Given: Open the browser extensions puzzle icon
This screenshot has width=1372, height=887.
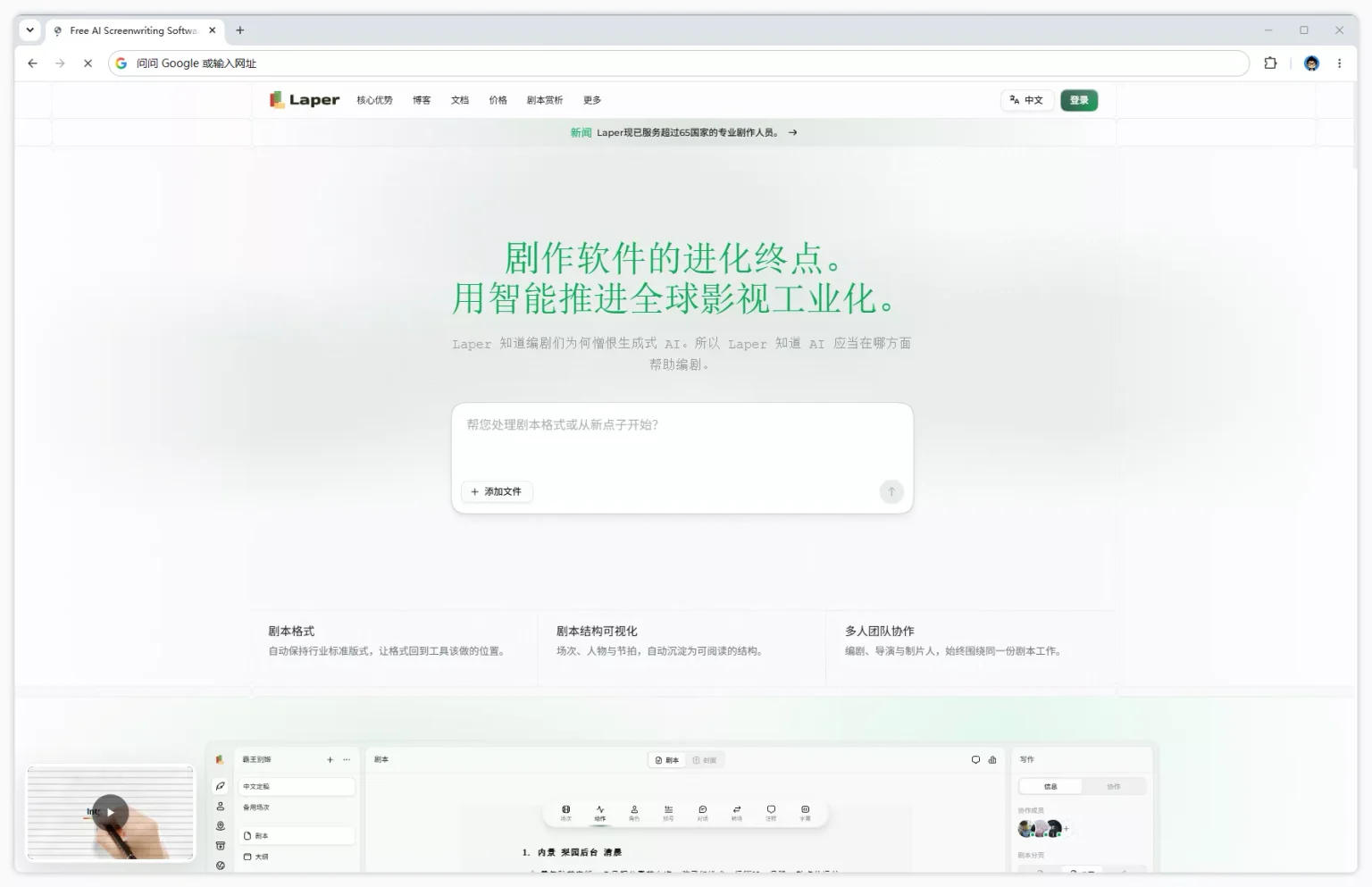Looking at the screenshot, I should 1270,63.
